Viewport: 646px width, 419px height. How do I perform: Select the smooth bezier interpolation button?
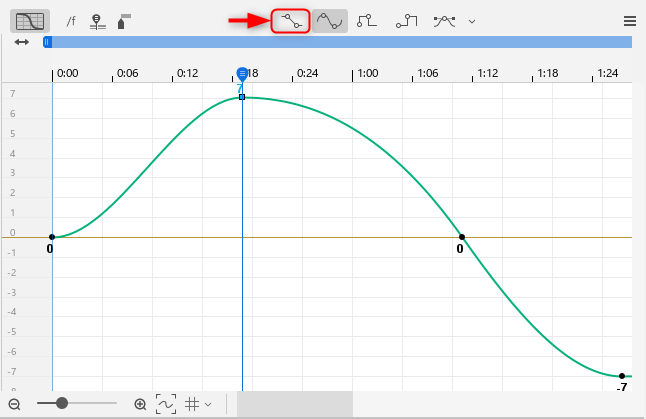[x=329, y=20]
